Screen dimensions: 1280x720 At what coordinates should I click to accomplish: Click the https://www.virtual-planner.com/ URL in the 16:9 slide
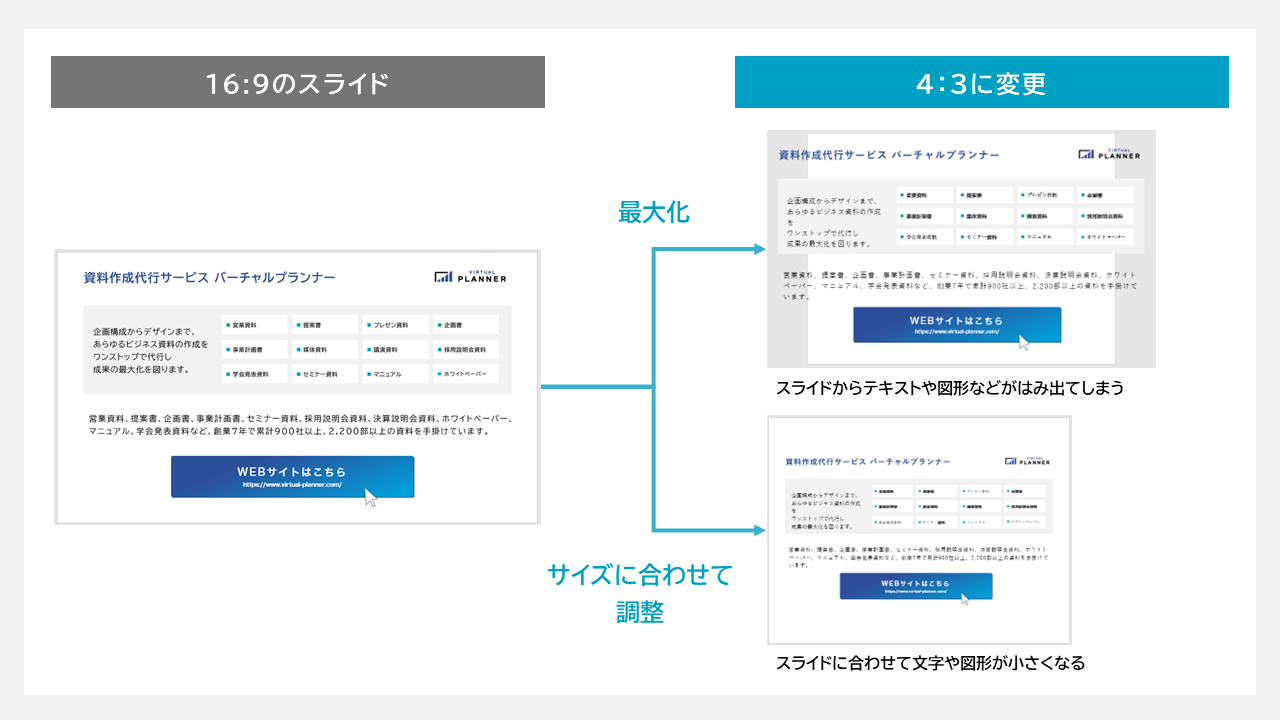[292, 485]
